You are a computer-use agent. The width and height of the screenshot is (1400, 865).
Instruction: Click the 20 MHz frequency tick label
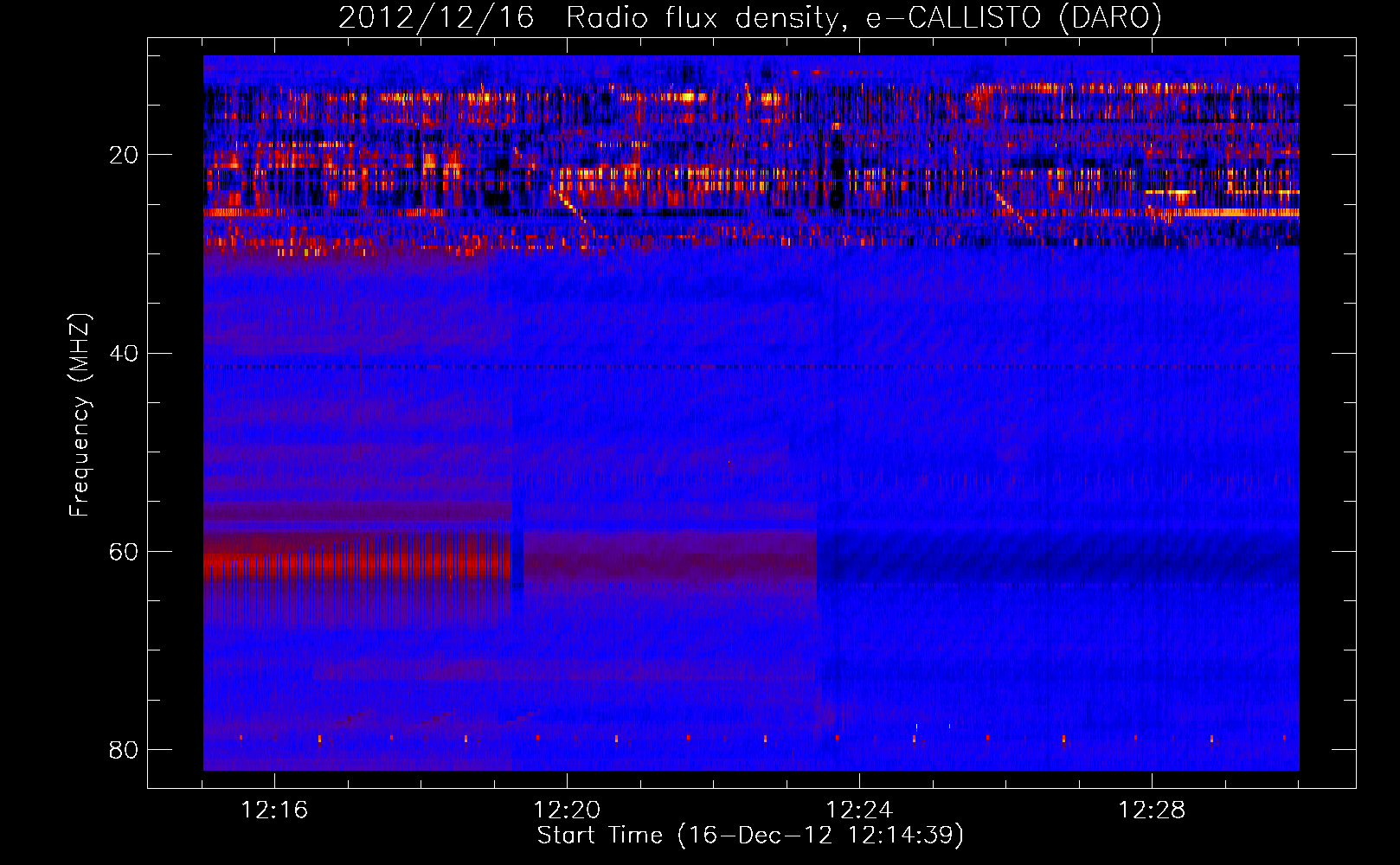[x=124, y=156]
